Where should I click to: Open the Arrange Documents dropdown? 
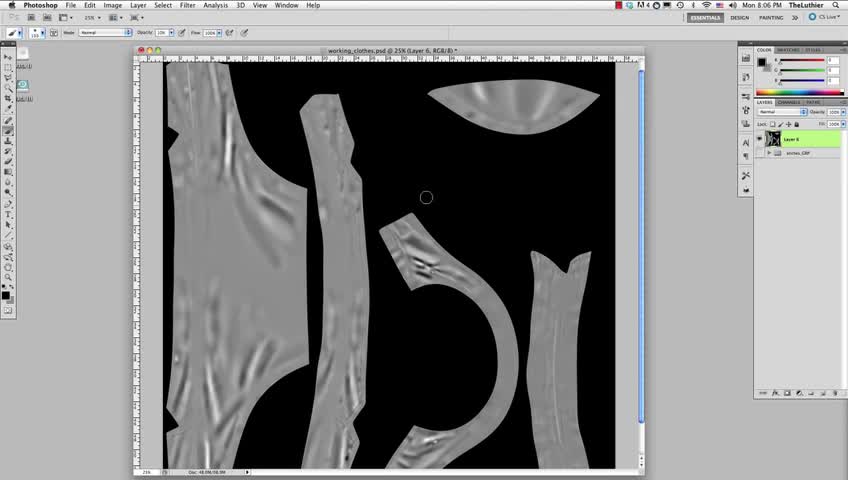click(x=116, y=18)
